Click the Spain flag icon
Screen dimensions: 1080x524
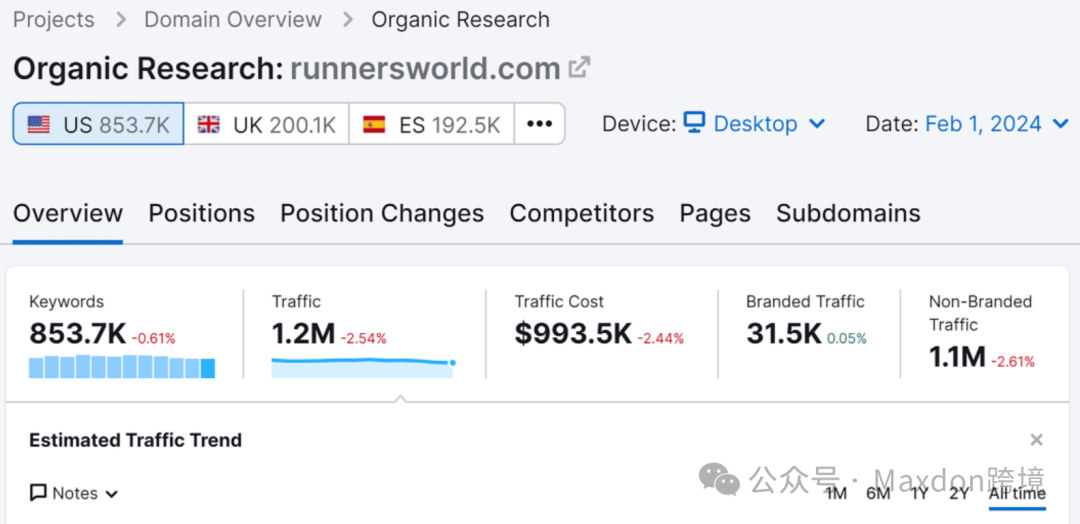click(374, 125)
